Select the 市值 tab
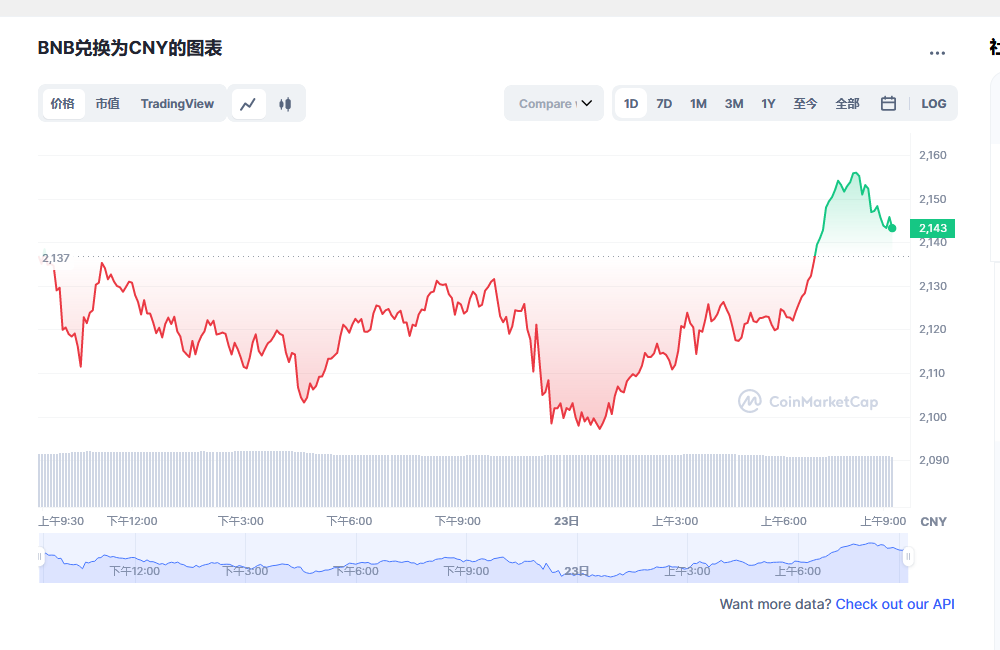Image resolution: width=1000 pixels, height=650 pixels. click(108, 103)
